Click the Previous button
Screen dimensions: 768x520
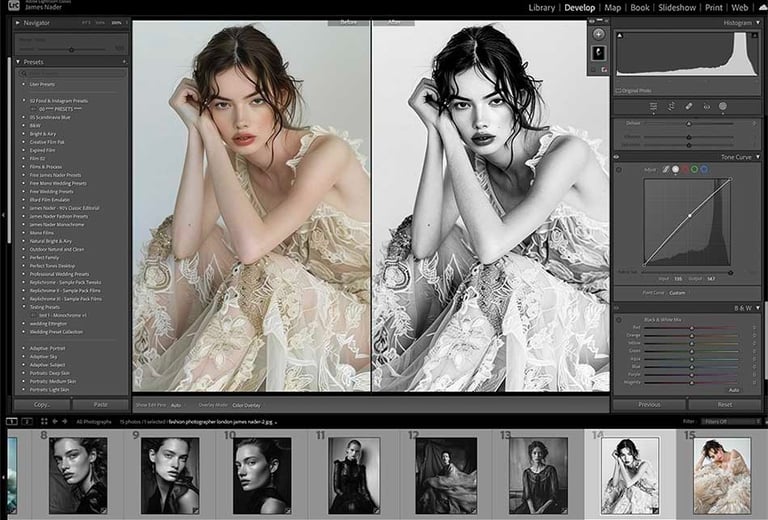point(649,404)
